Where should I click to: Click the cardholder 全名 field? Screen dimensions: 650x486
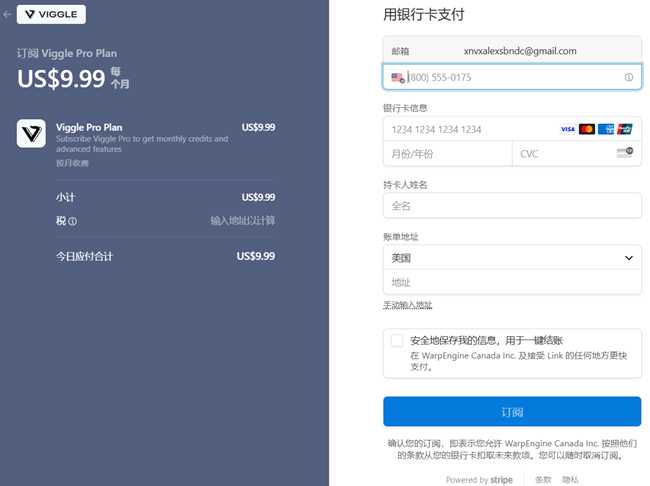511,205
